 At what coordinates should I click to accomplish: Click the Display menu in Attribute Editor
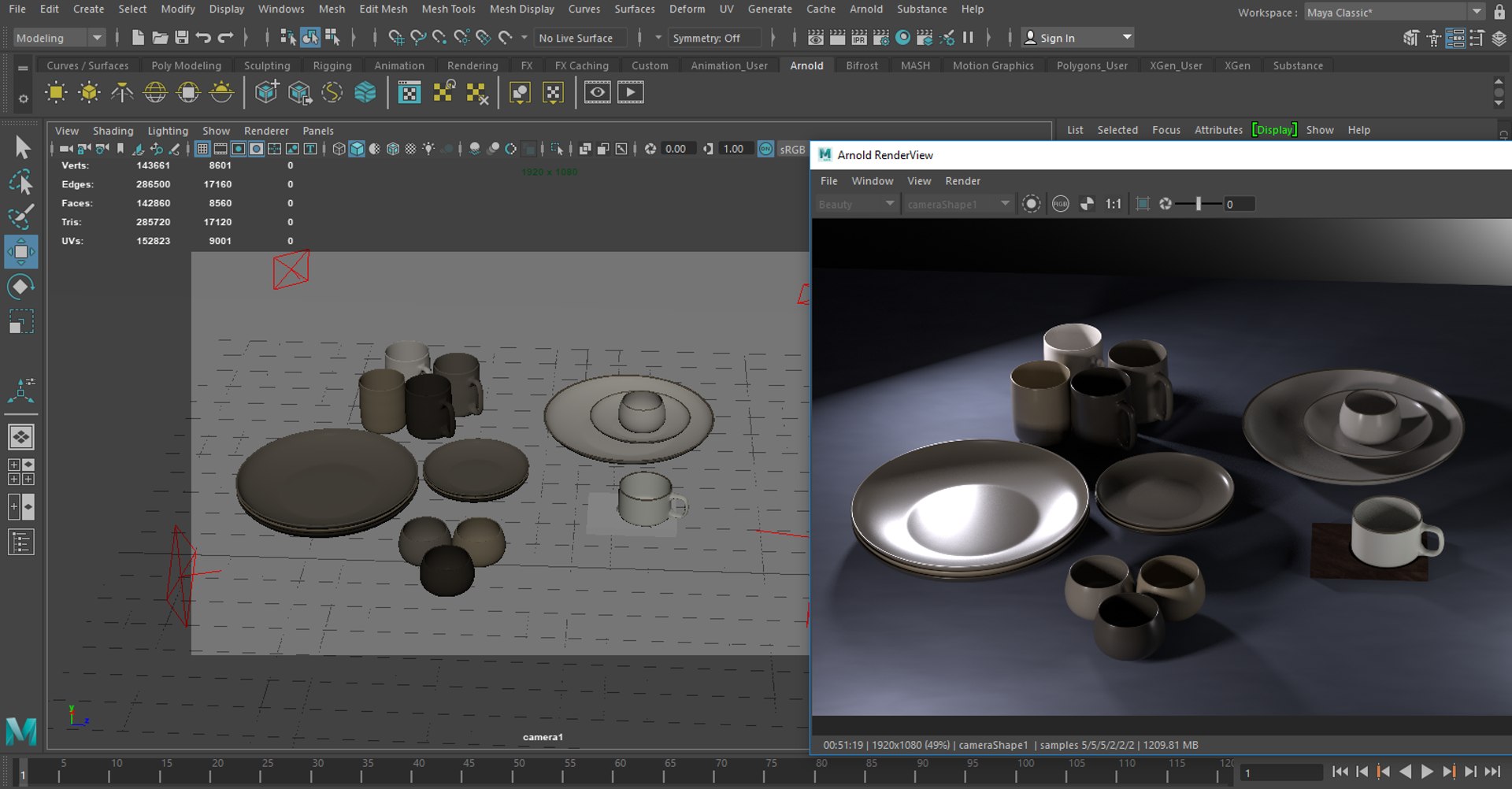1274,130
